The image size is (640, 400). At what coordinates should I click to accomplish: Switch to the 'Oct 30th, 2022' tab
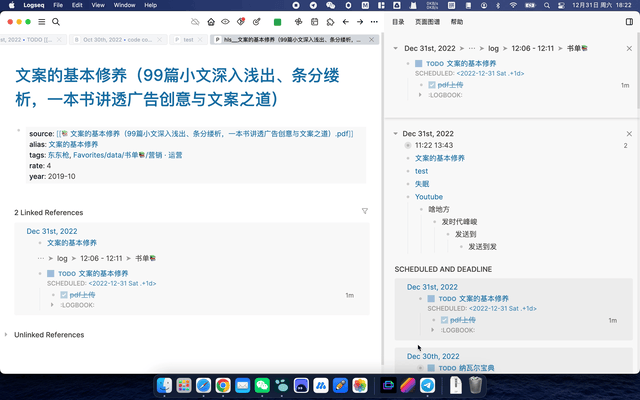point(117,40)
